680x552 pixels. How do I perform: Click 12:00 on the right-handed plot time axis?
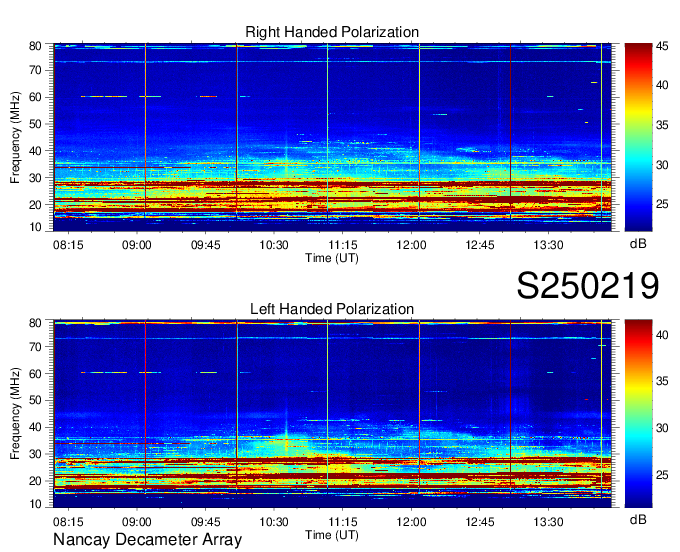coord(411,245)
